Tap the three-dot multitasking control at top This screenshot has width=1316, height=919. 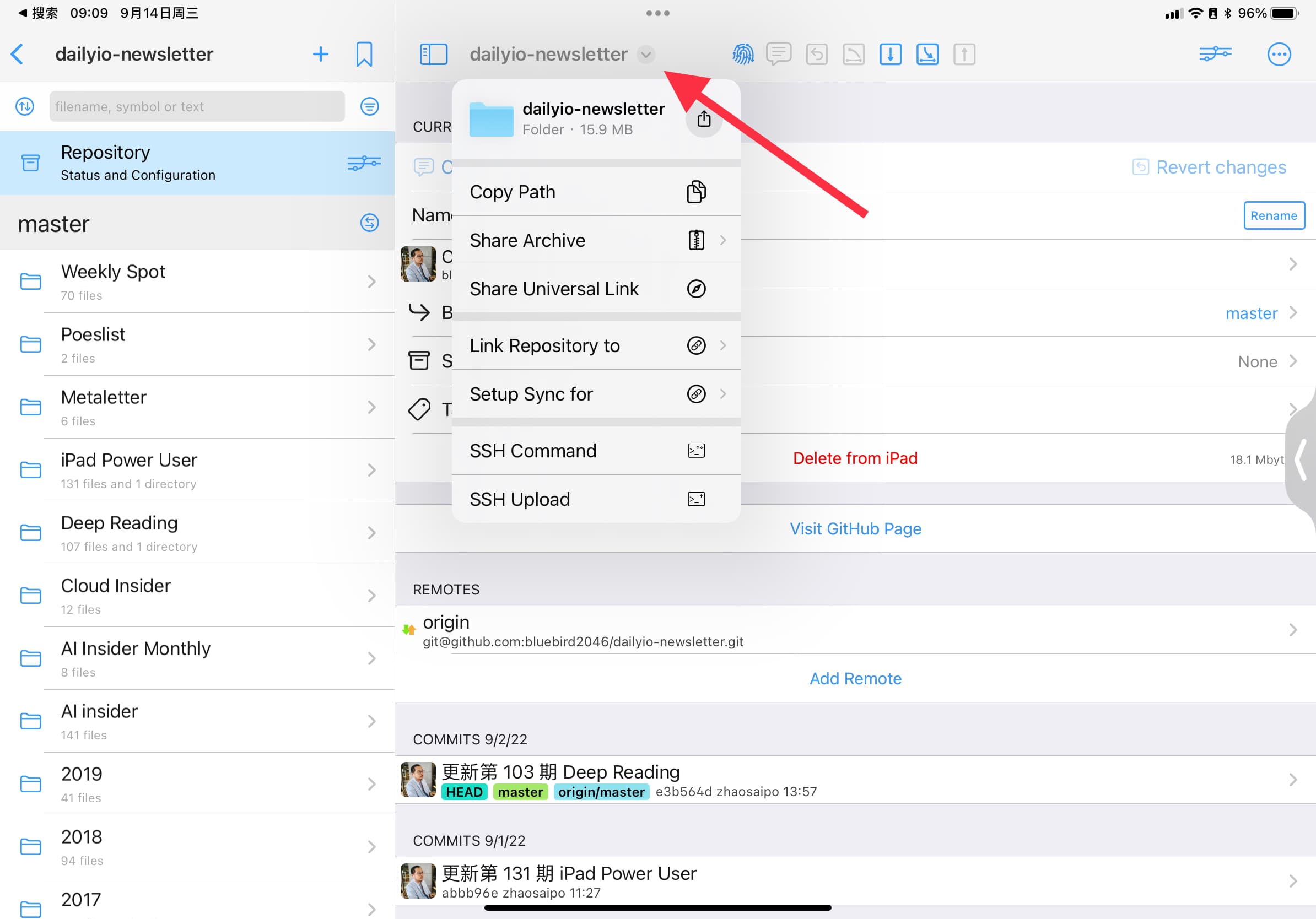[x=657, y=13]
